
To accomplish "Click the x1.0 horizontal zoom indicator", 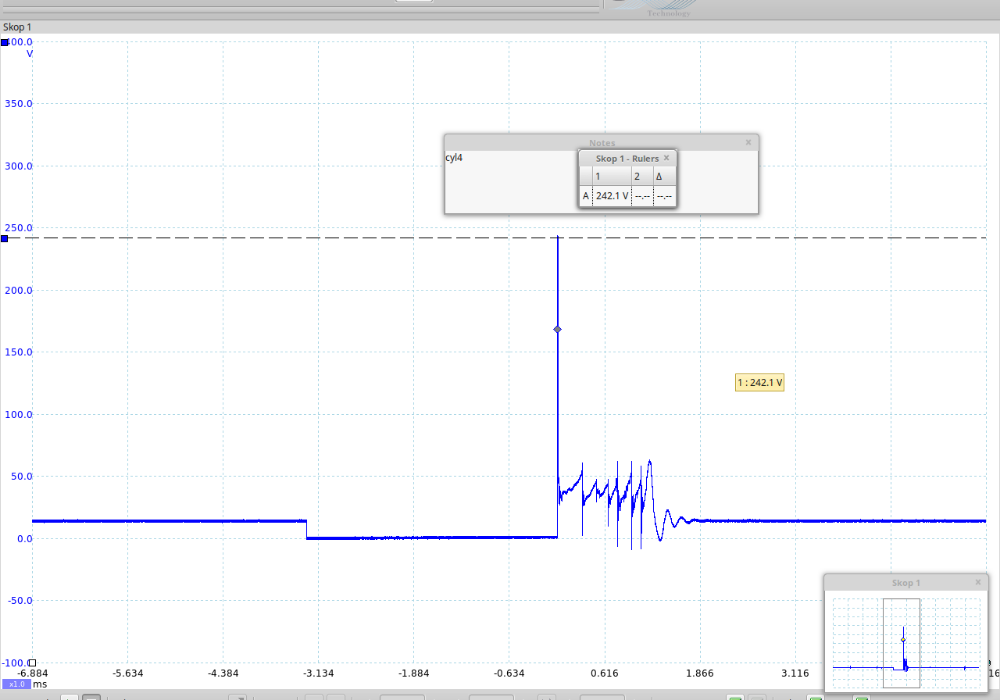I will 15,683.
